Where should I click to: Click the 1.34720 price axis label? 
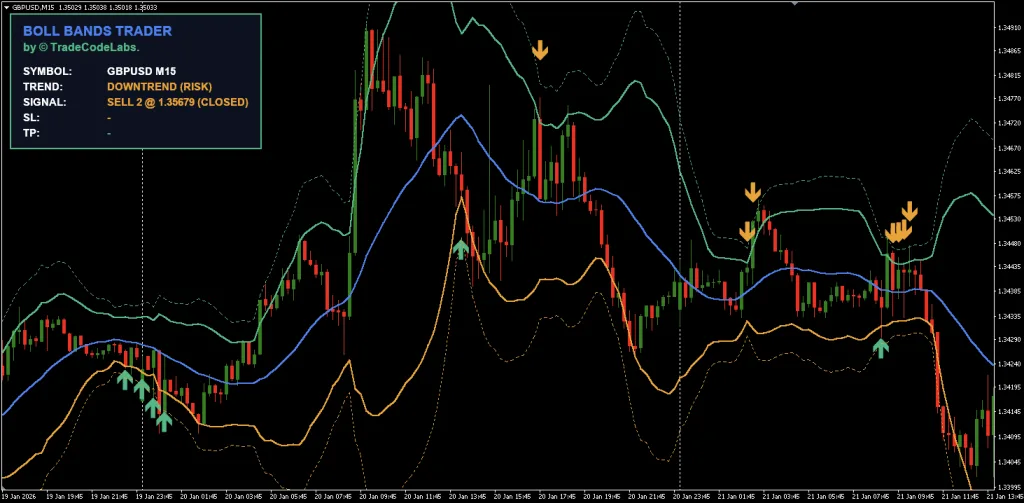[1010, 123]
